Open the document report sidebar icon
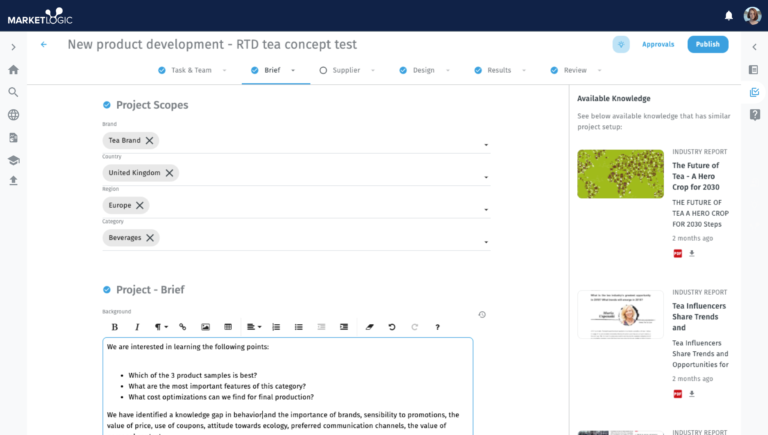This screenshot has height=435, width=768. [x=13, y=138]
